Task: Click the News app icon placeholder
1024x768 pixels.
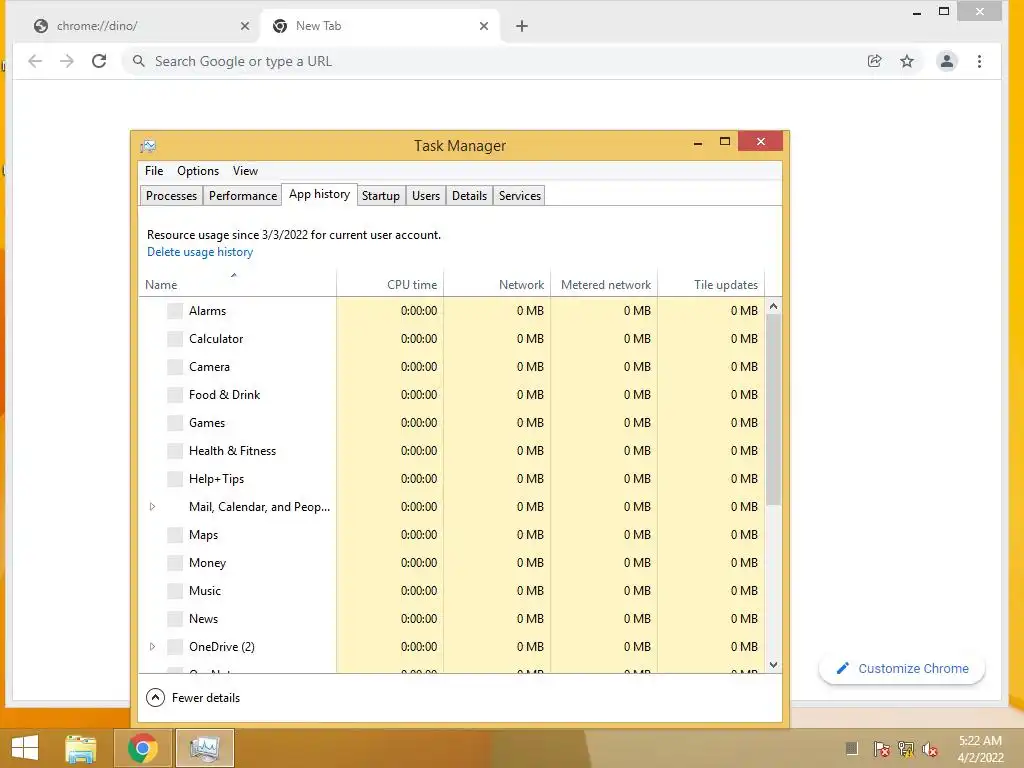Action: pos(174,619)
